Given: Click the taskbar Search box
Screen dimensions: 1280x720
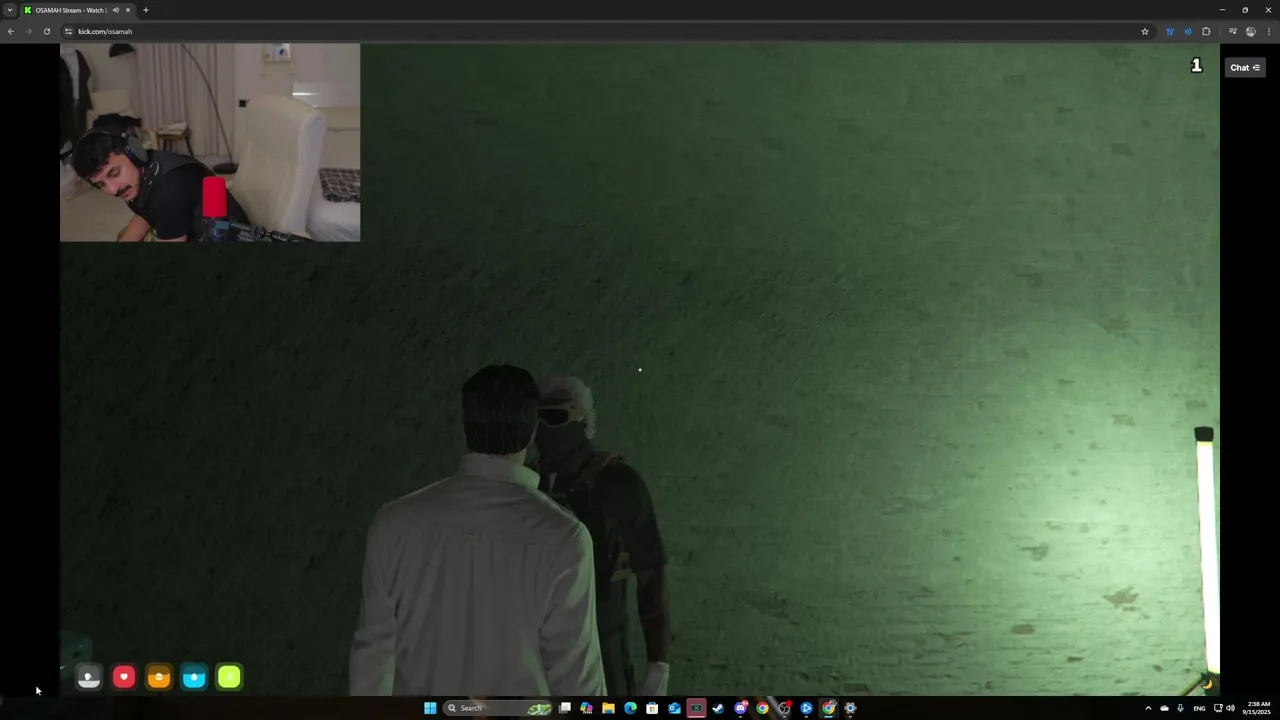Looking at the screenshot, I should (498, 708).
